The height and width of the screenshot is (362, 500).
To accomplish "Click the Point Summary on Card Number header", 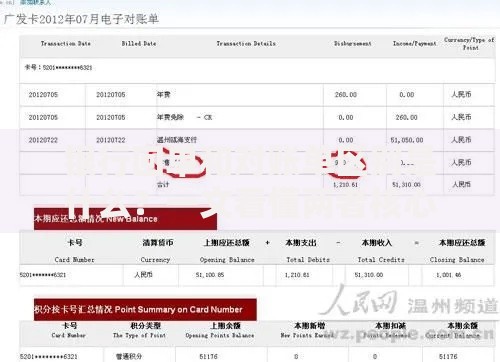I will click(145, 310).
